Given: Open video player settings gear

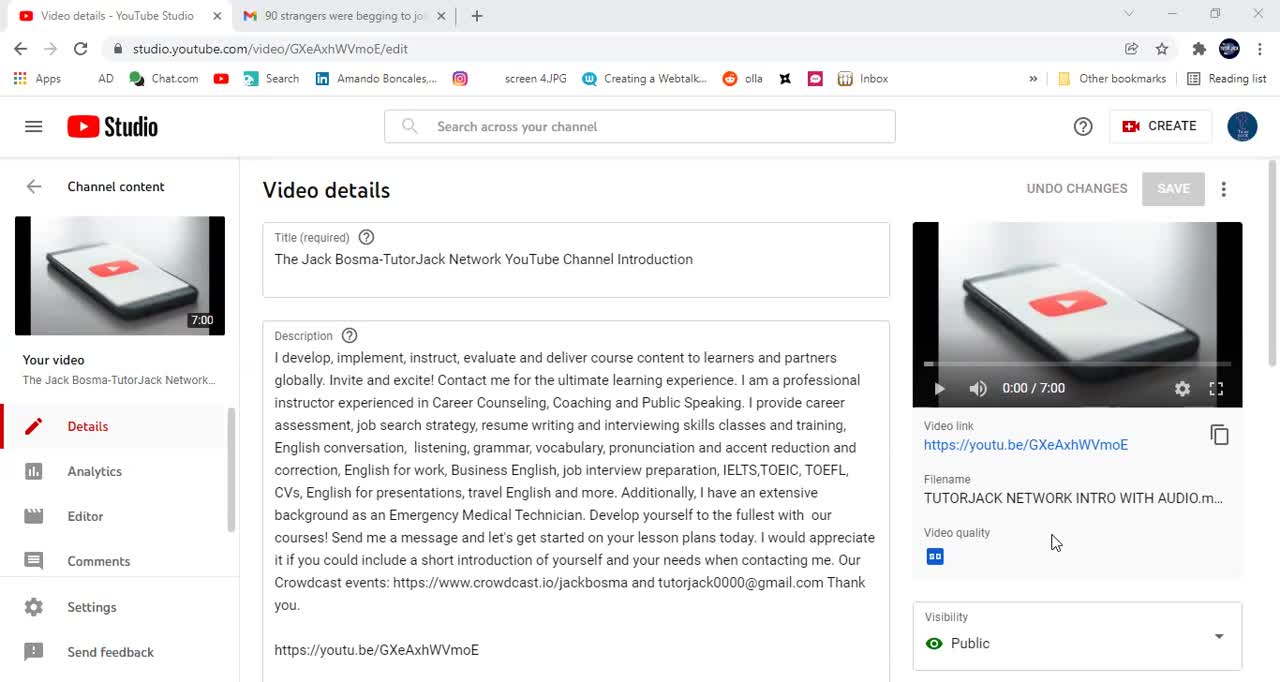Looking at the screenshot, I should pos(1182,389).
